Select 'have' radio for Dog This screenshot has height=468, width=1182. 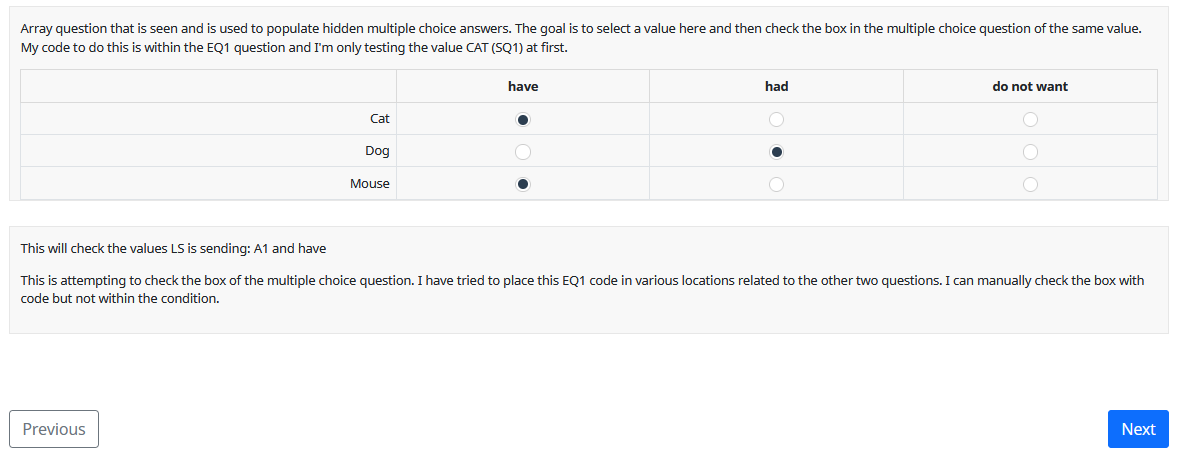(523, 152)
